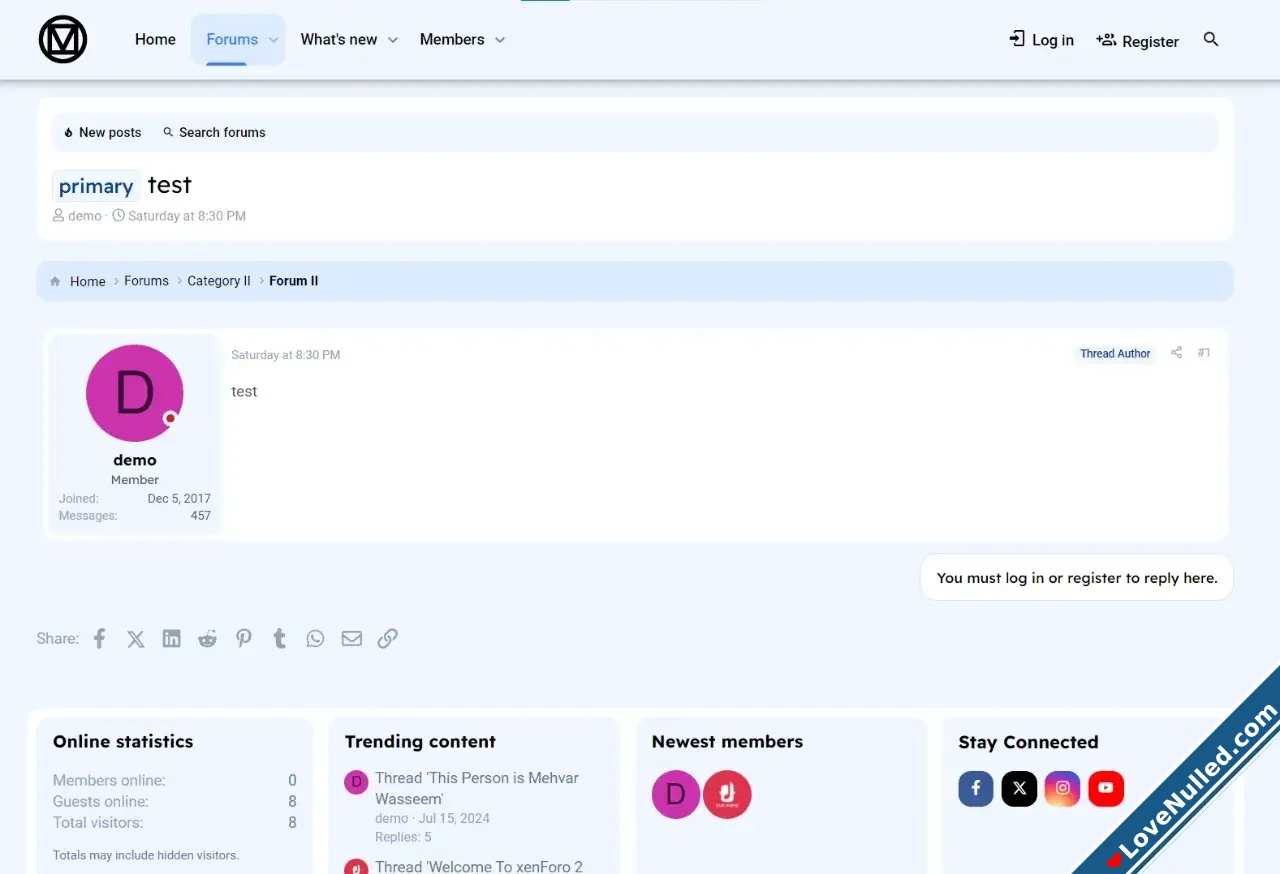Go to Home in navigation bar
1280x874 pixels.
tap(155, 40)
